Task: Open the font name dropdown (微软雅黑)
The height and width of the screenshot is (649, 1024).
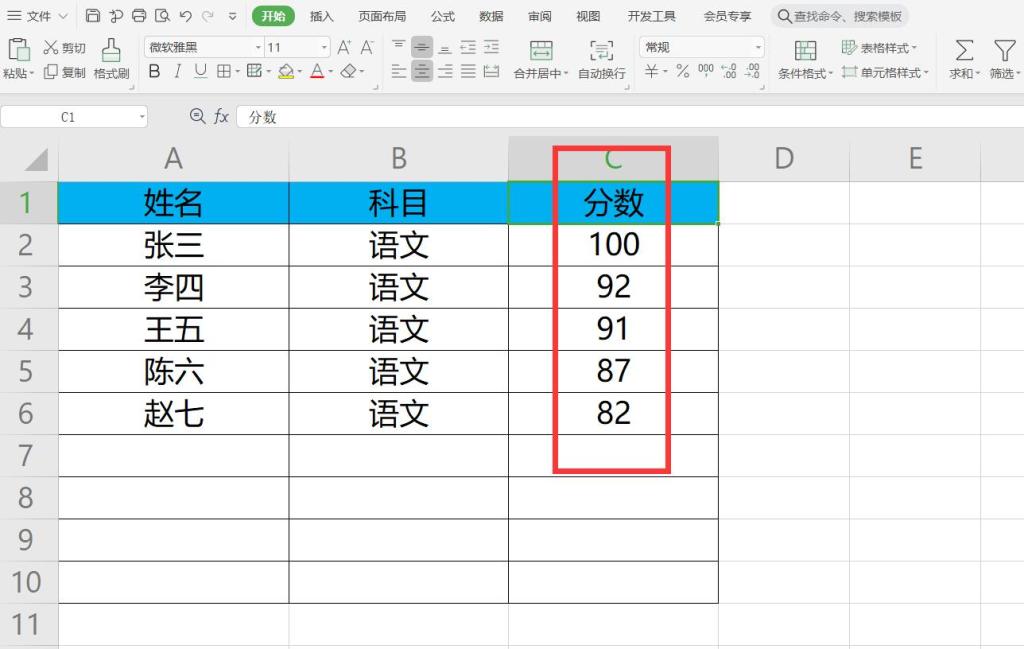Action: (257, 48)
